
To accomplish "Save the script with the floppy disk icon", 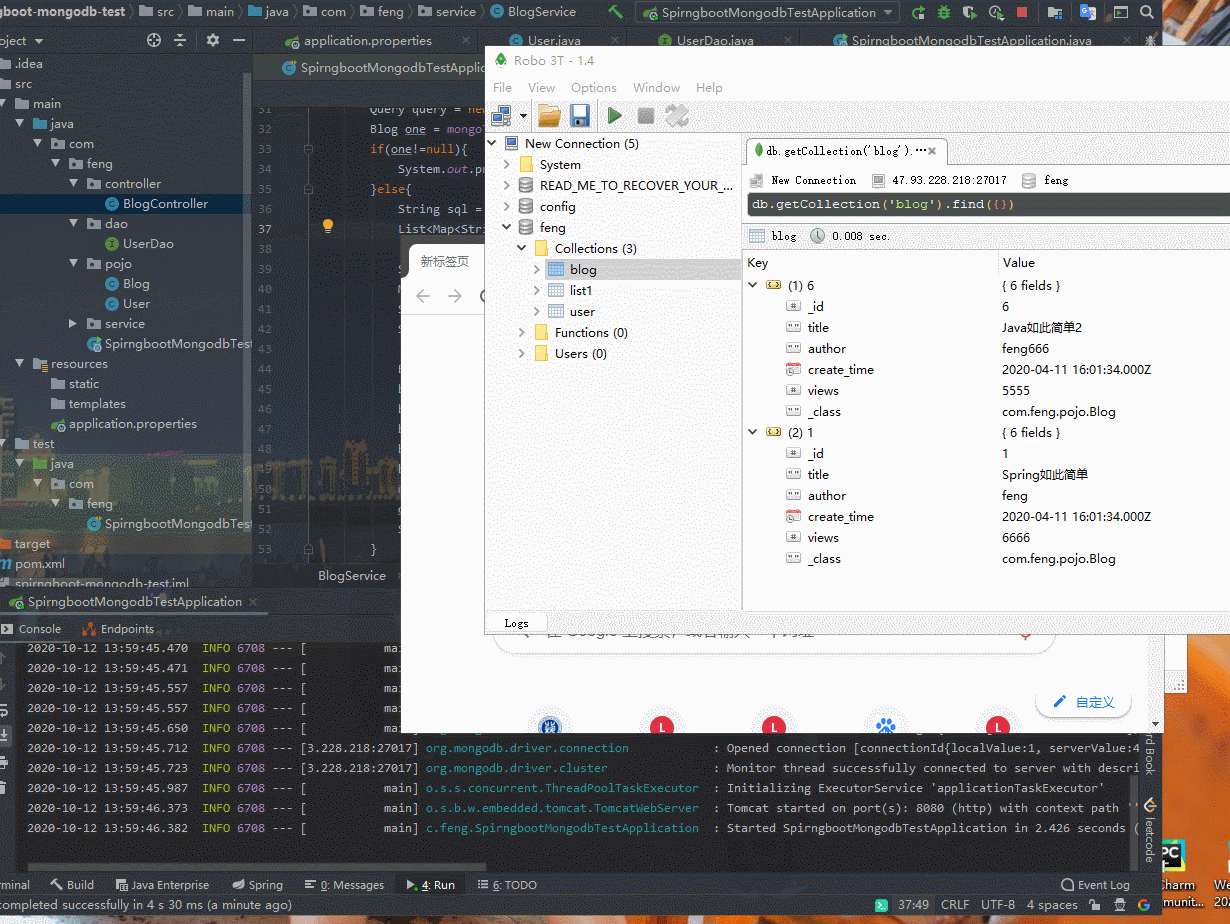I will point(580,115).
